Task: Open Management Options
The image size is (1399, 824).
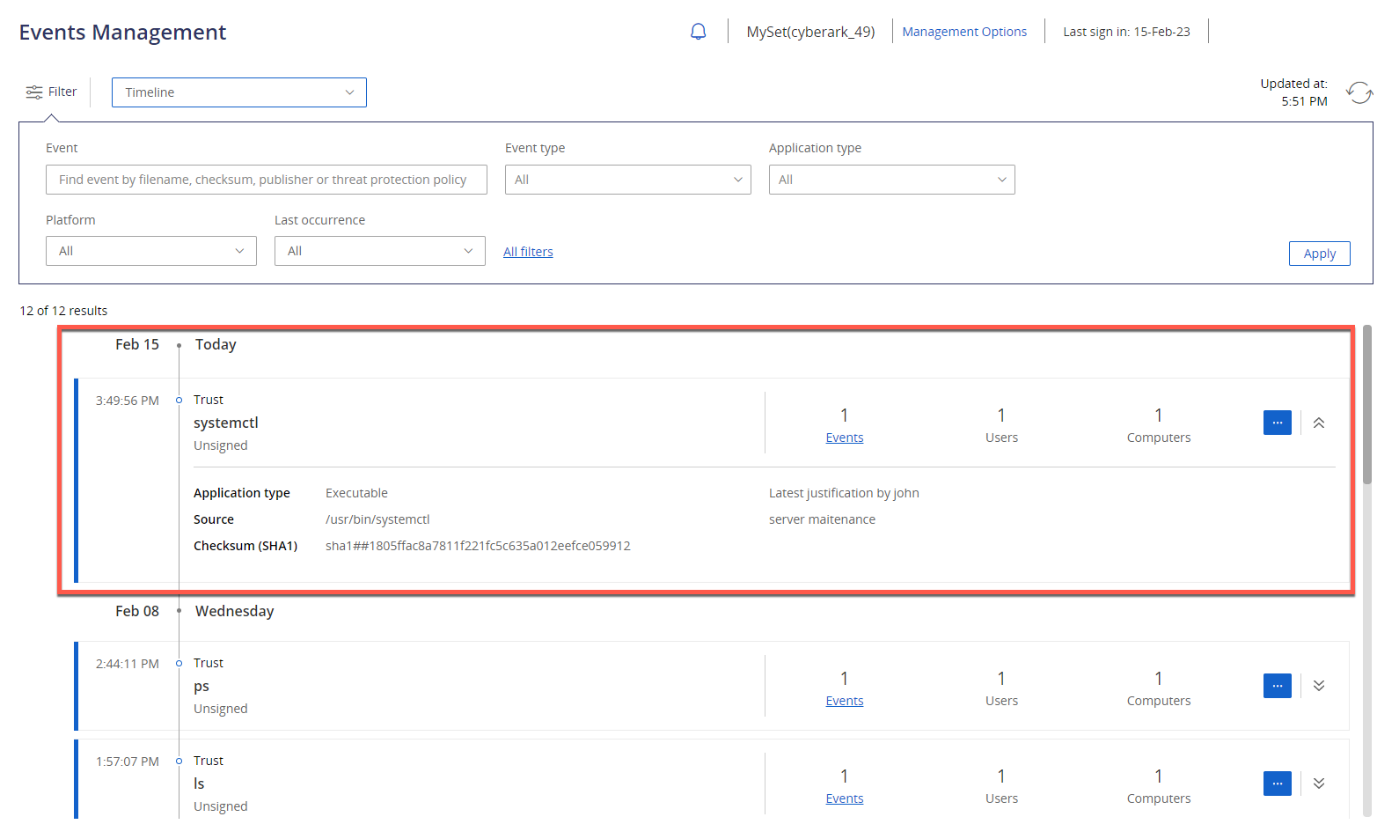Action: point(964,31)
